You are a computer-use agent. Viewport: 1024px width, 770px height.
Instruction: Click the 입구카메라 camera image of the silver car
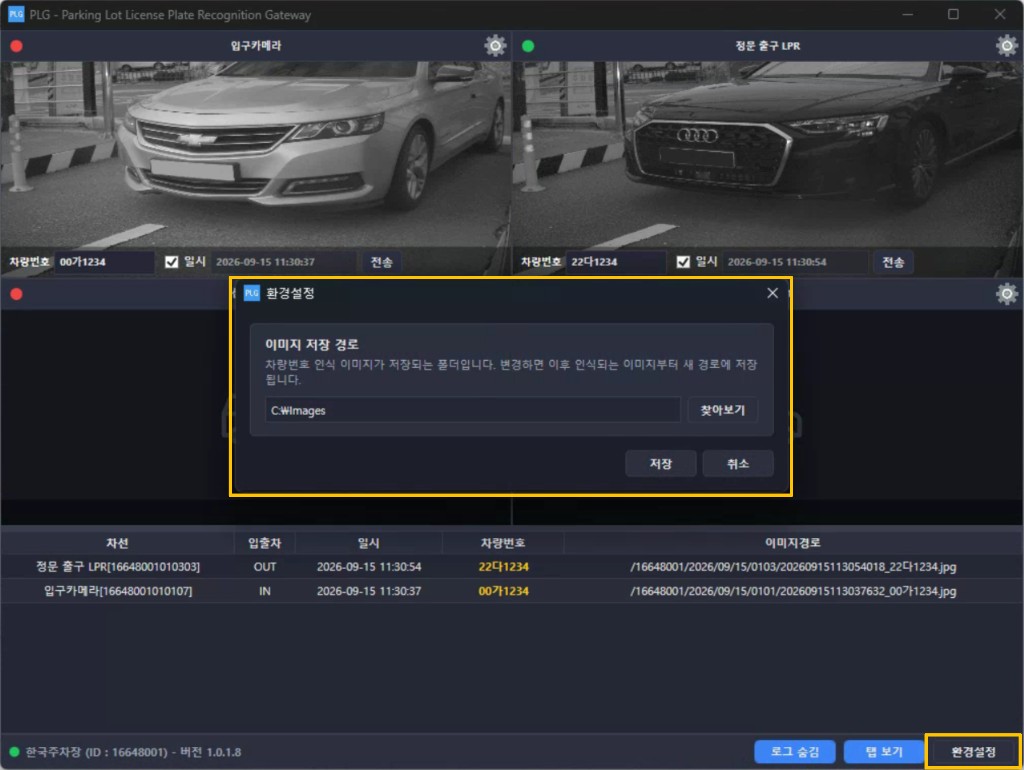[x=255, y=154]
